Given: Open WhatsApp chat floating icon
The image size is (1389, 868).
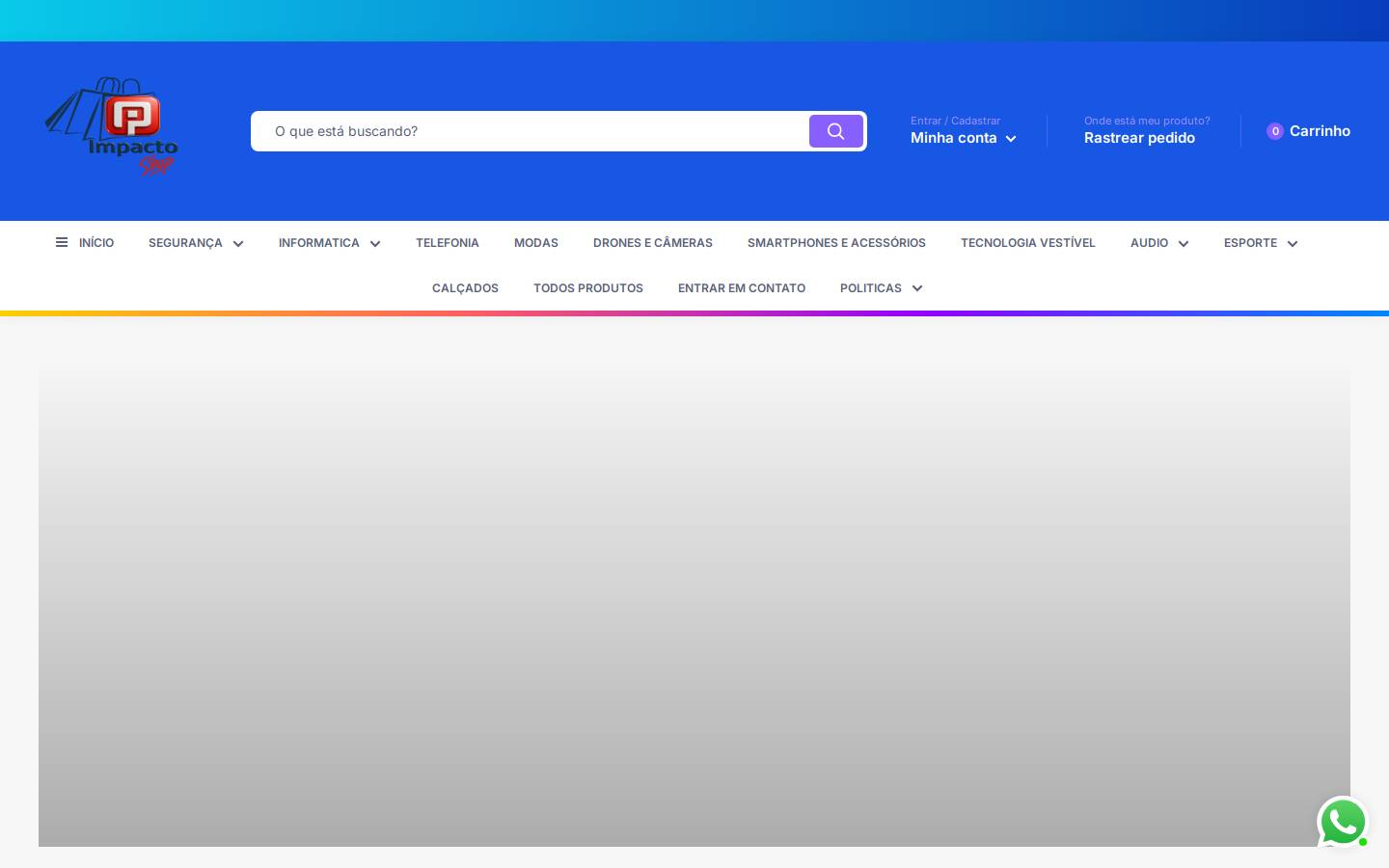Looking at the screenshot, I should 1343,823.
